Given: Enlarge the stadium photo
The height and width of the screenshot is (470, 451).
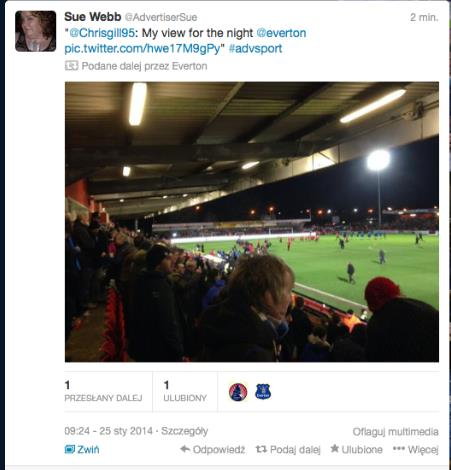Looking at the screenshot, I should [252, 222].
